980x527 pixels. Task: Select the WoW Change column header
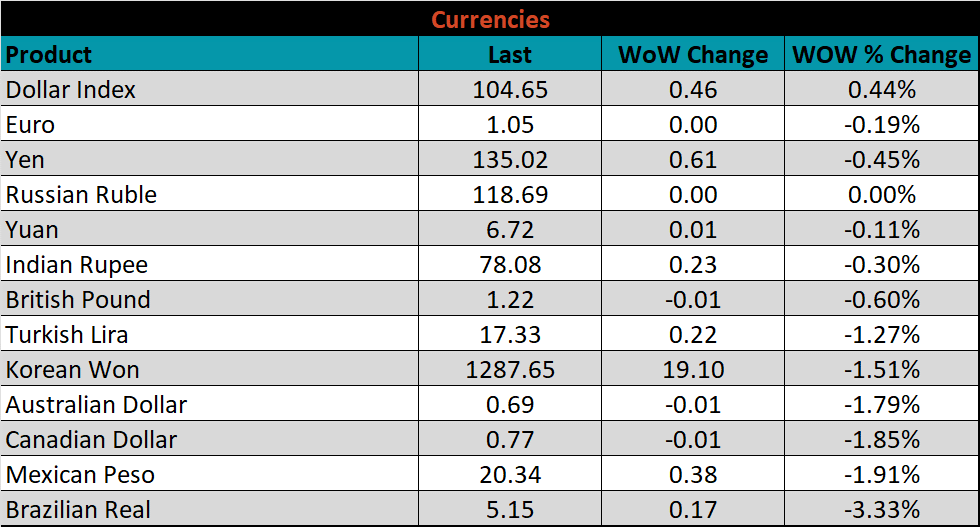coord(693,54)
